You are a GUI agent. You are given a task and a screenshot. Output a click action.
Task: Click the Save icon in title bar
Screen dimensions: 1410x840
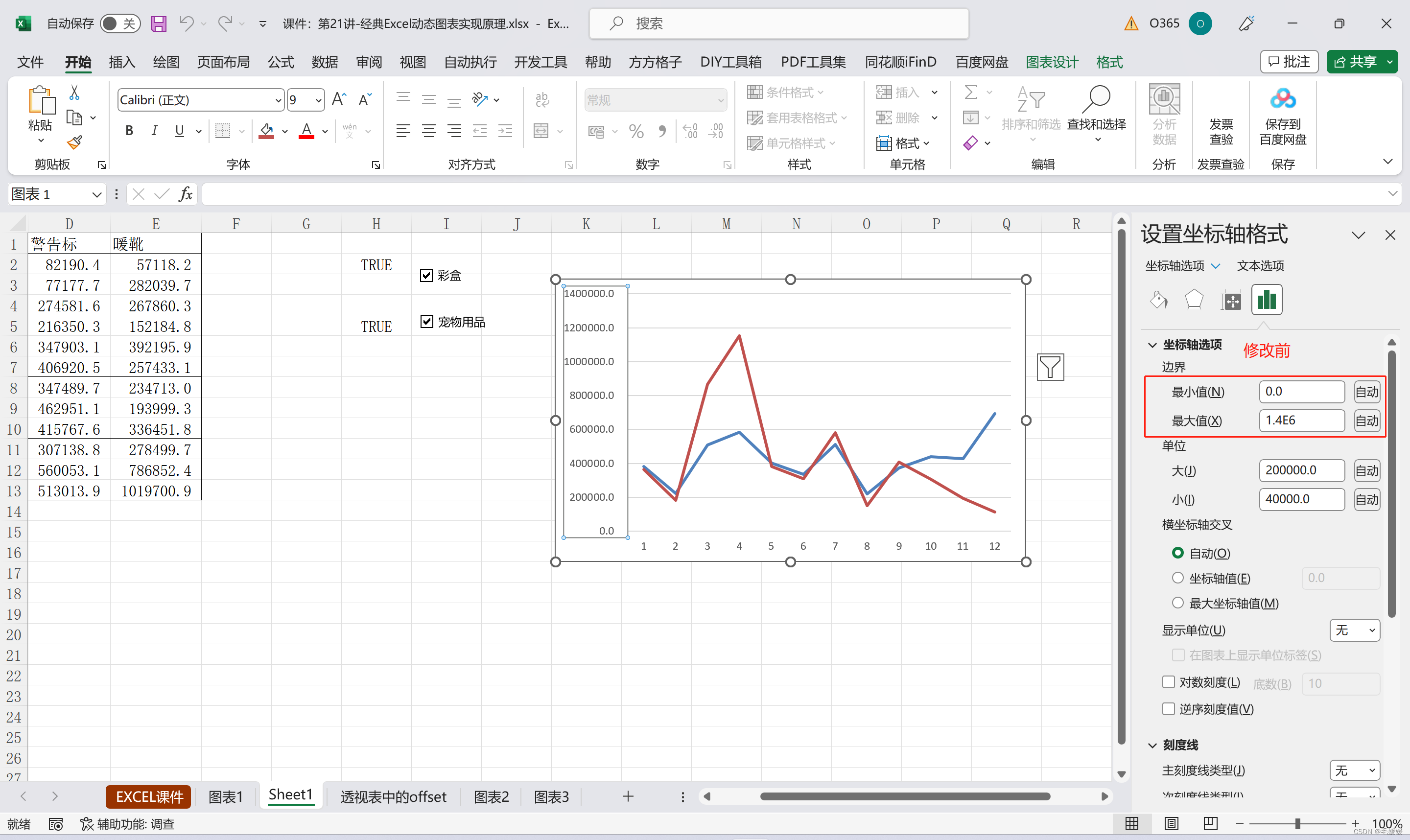pos(158,23)
